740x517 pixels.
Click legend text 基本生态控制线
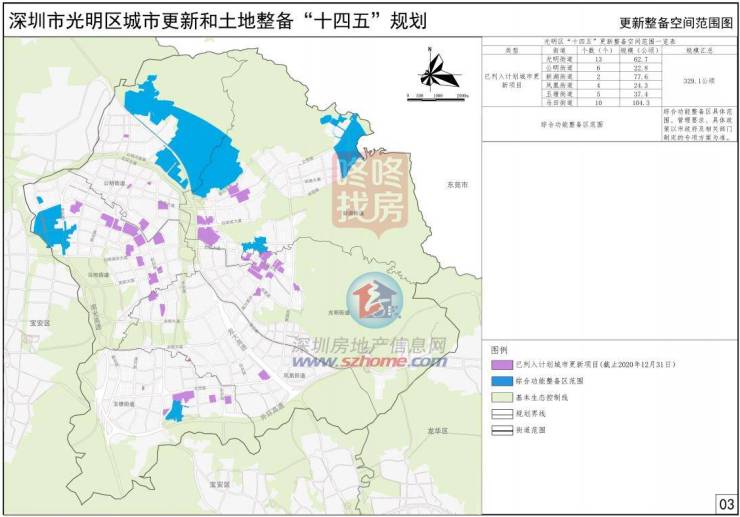click(x=542, y=398)
